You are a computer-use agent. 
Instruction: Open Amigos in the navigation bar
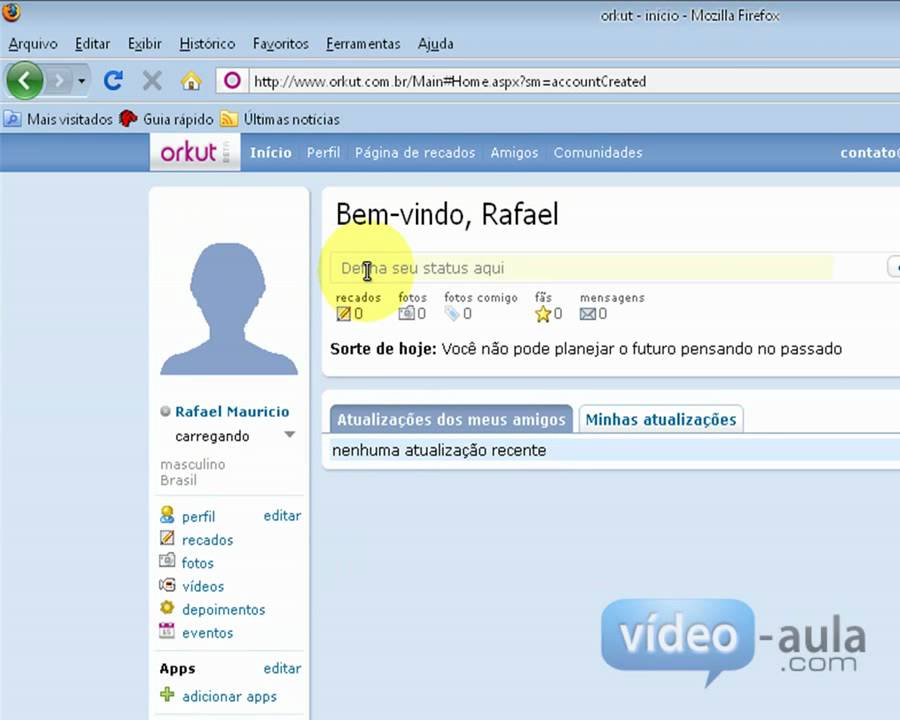coord(514,153)
